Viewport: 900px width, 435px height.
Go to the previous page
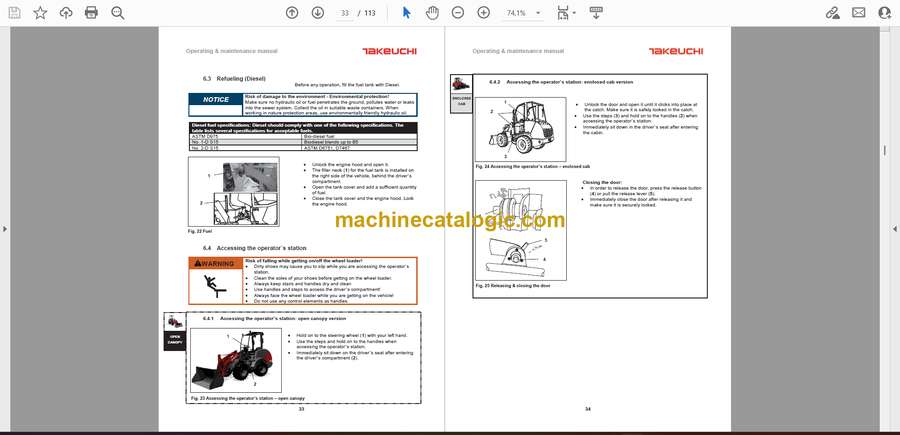[x=292, y=13]
